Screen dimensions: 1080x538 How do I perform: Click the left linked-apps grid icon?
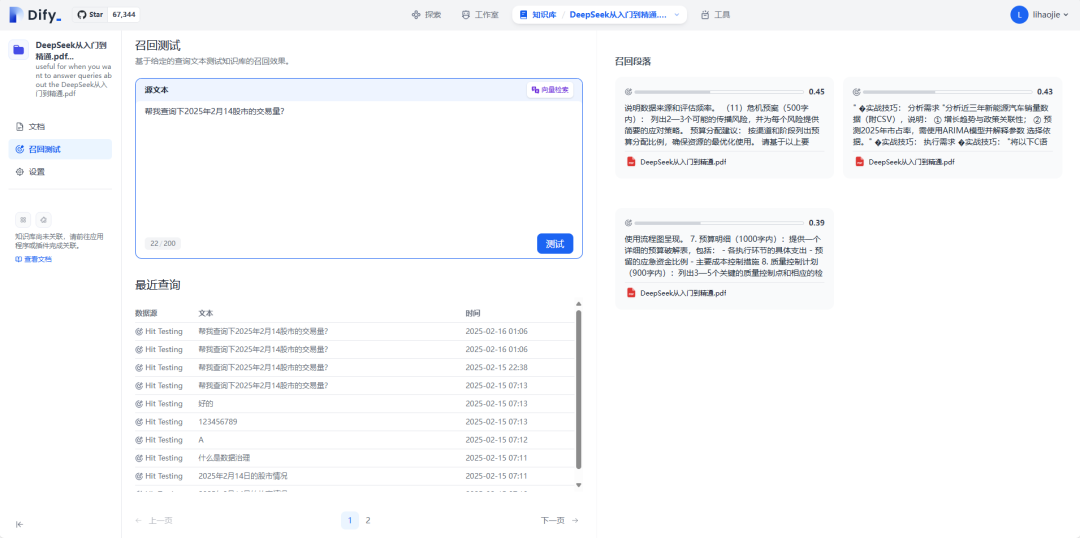[23, 220]
